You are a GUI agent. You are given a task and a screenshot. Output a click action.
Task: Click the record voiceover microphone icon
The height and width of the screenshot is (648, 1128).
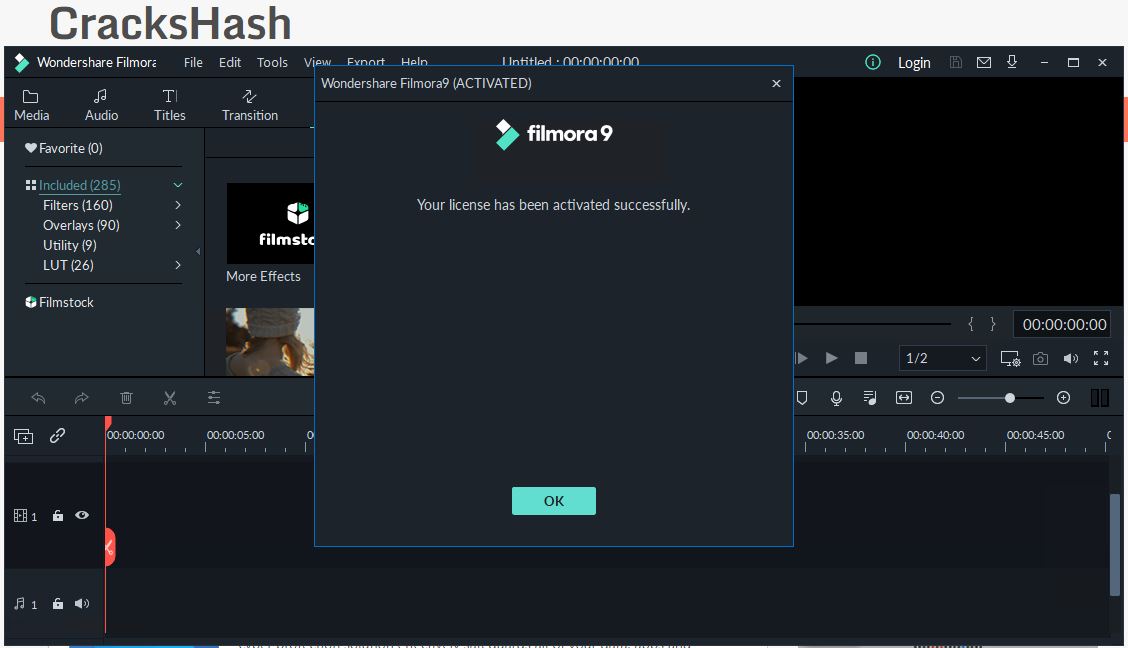pyautogui.click(x=836, y=398)
